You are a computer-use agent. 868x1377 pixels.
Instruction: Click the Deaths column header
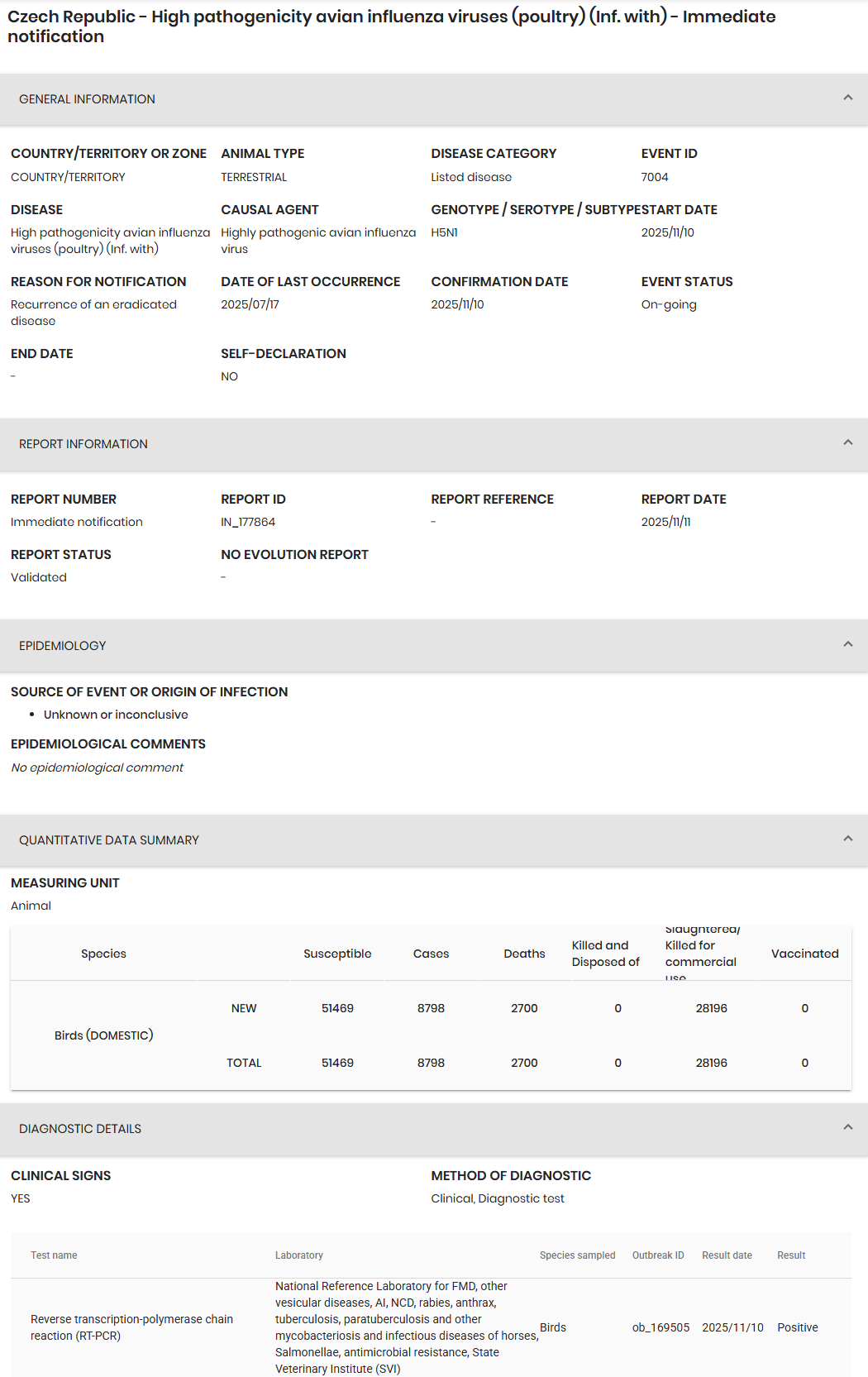pyautogui.click(x=524, y=954)
